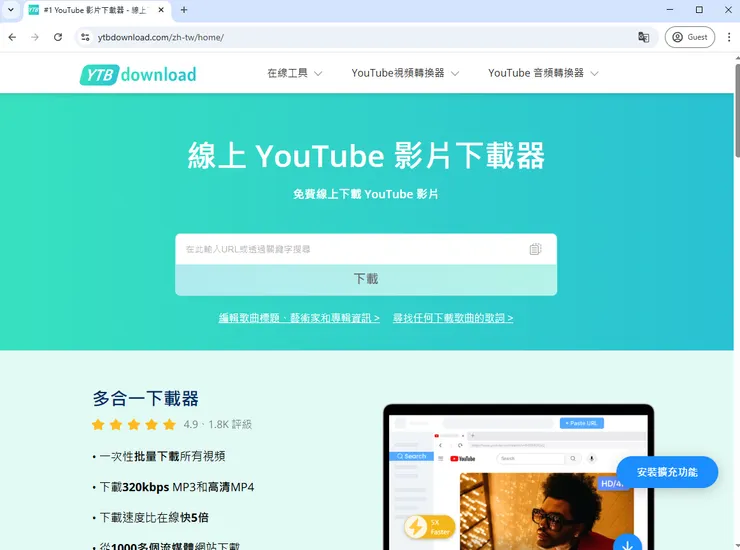Maximize the browser window
The image size is (740, 550).
click(x=699, y=10)
